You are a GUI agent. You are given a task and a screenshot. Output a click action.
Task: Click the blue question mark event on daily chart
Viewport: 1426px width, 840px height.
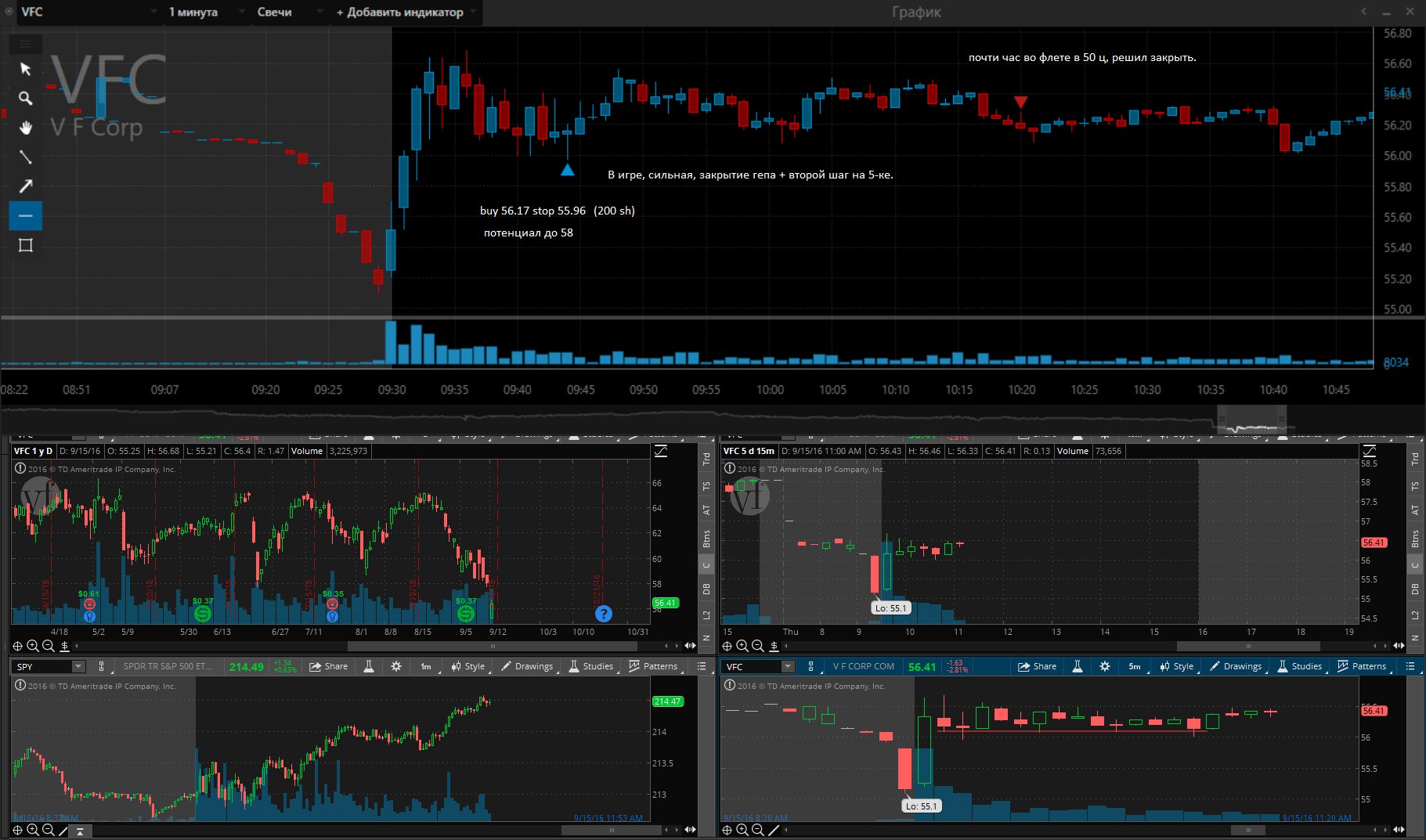(x=603, y=614)
